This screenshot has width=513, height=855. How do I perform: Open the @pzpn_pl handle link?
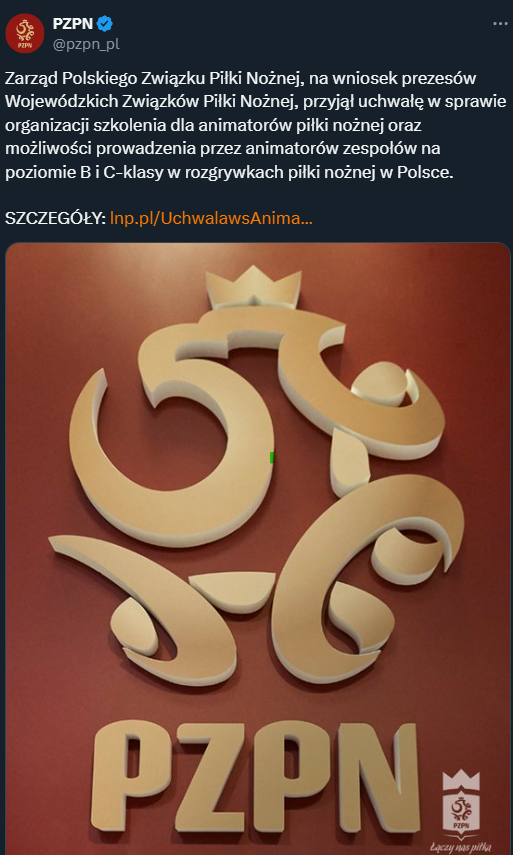point(86,44)
